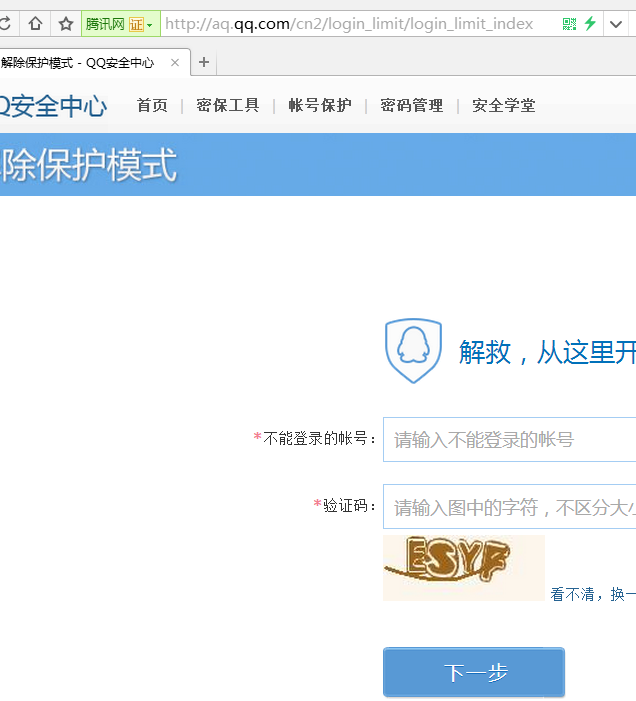This screenshot has width=636, height=701.
Task: Click the address bar URL field
Action: [360, 24]
